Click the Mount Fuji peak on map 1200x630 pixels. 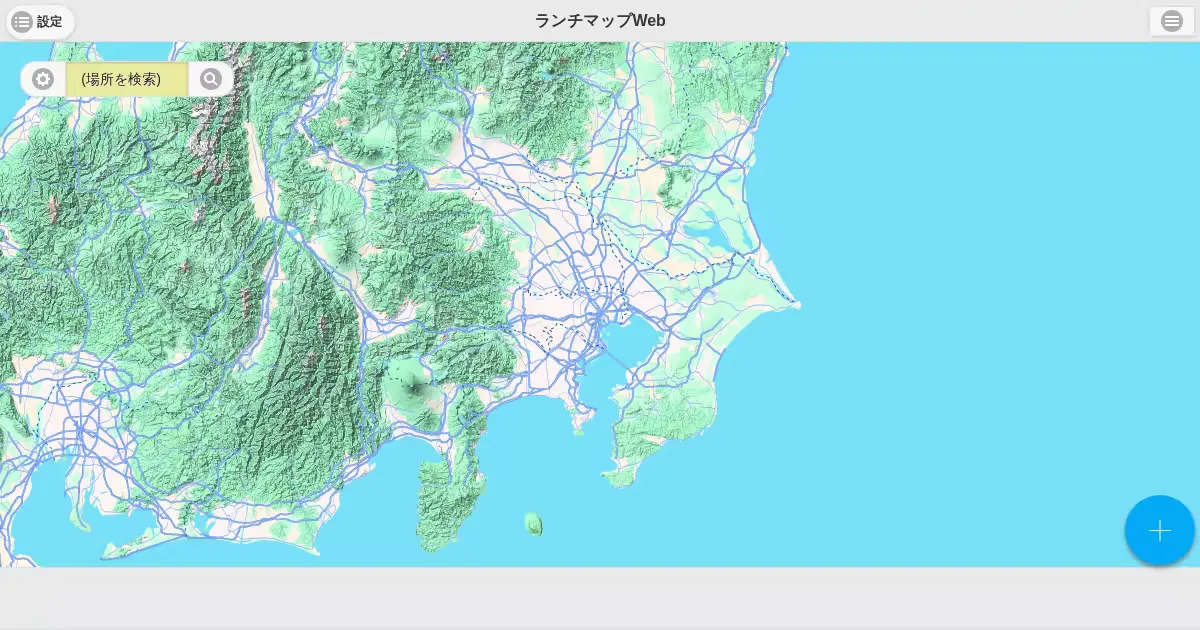click(x=411, y=385)
